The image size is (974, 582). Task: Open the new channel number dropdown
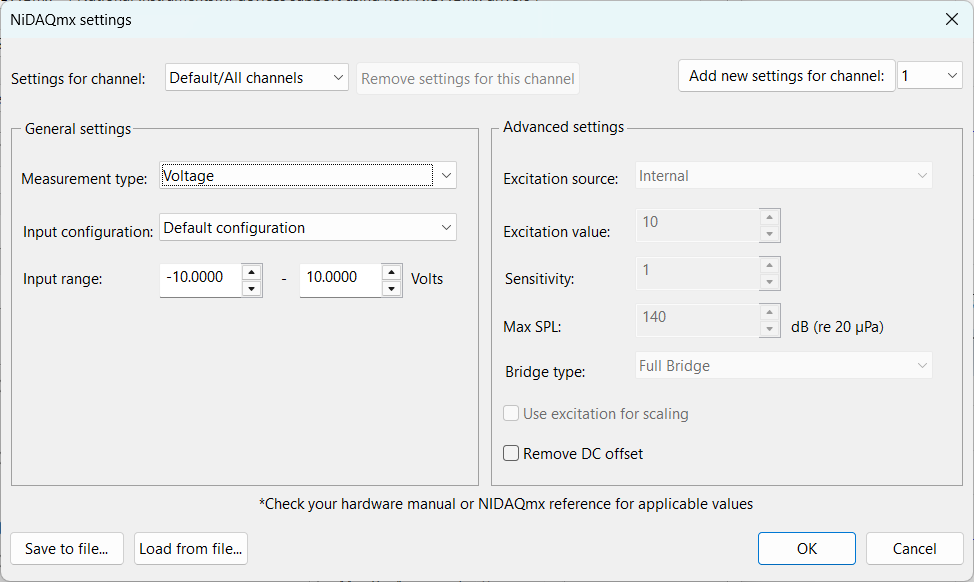tap(929, 76)
